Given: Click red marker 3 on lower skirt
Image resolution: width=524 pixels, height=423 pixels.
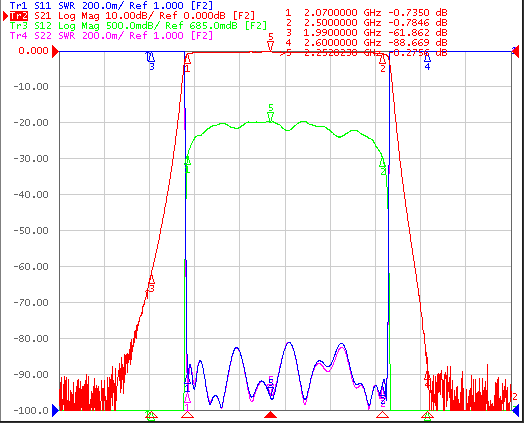Looking at the screenshot, I should 151,284.
